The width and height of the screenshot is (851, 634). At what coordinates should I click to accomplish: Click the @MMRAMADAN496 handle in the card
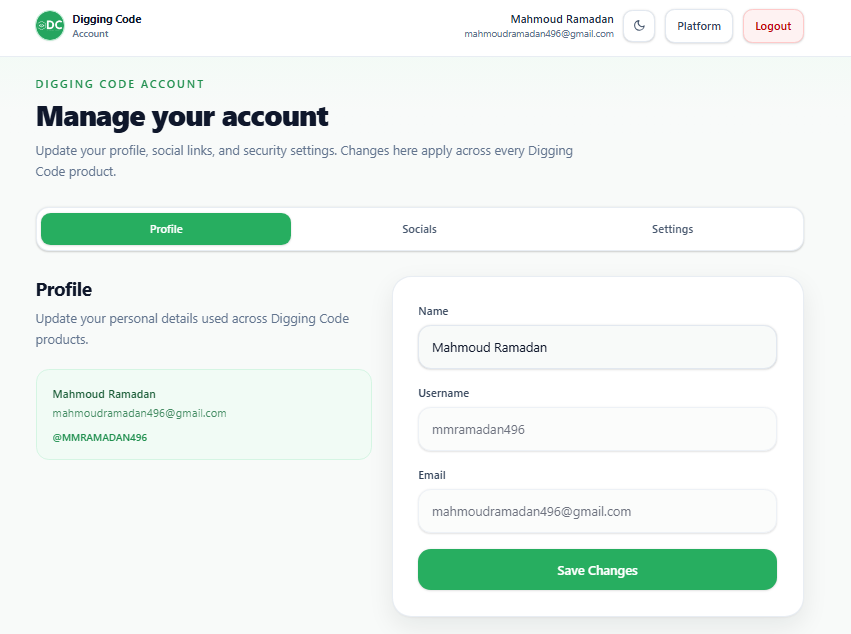click(x=100, y=438)
